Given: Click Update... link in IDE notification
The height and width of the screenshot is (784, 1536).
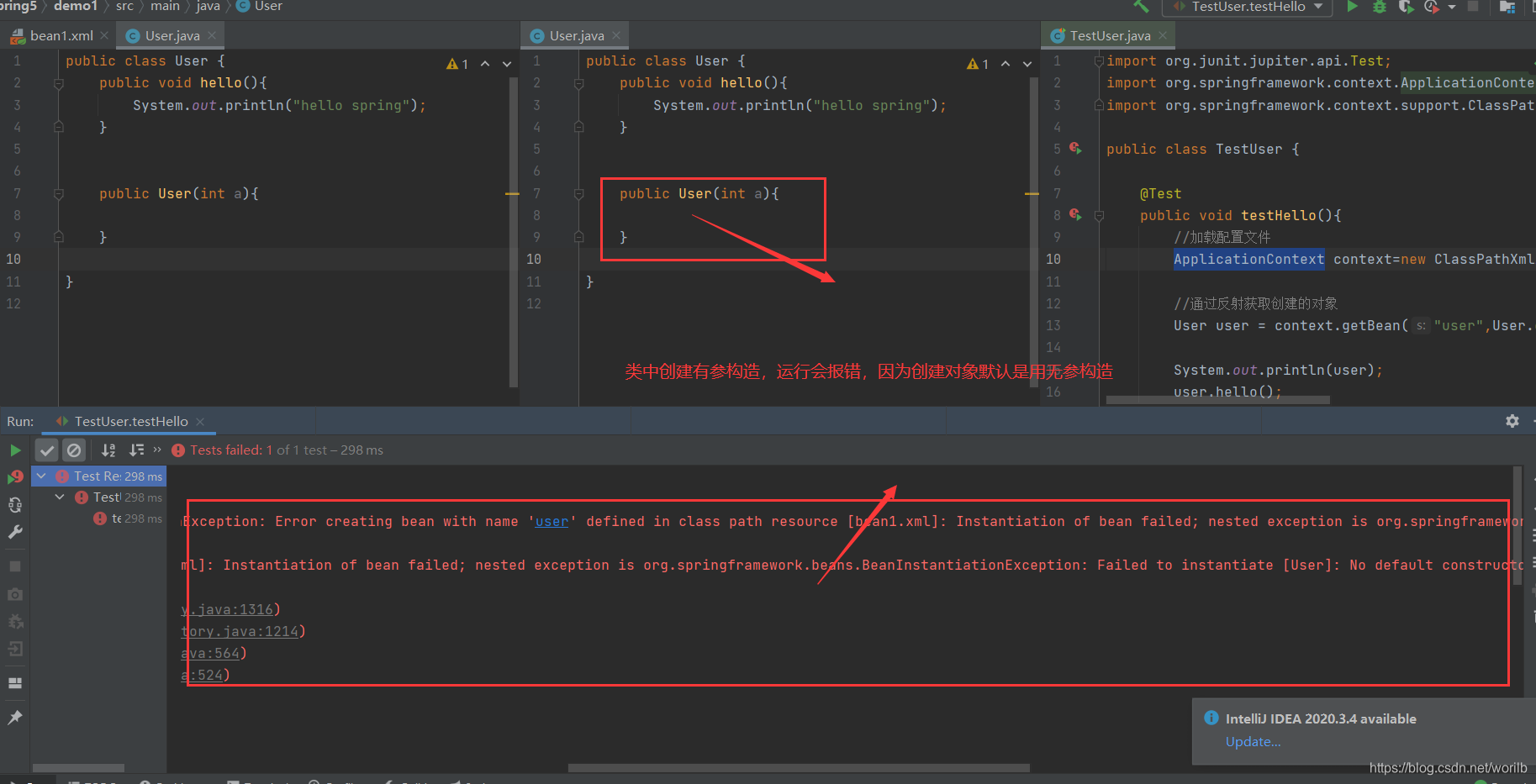Looking at the screenshot, I should pyautogui.click(x=1253, y=741).
